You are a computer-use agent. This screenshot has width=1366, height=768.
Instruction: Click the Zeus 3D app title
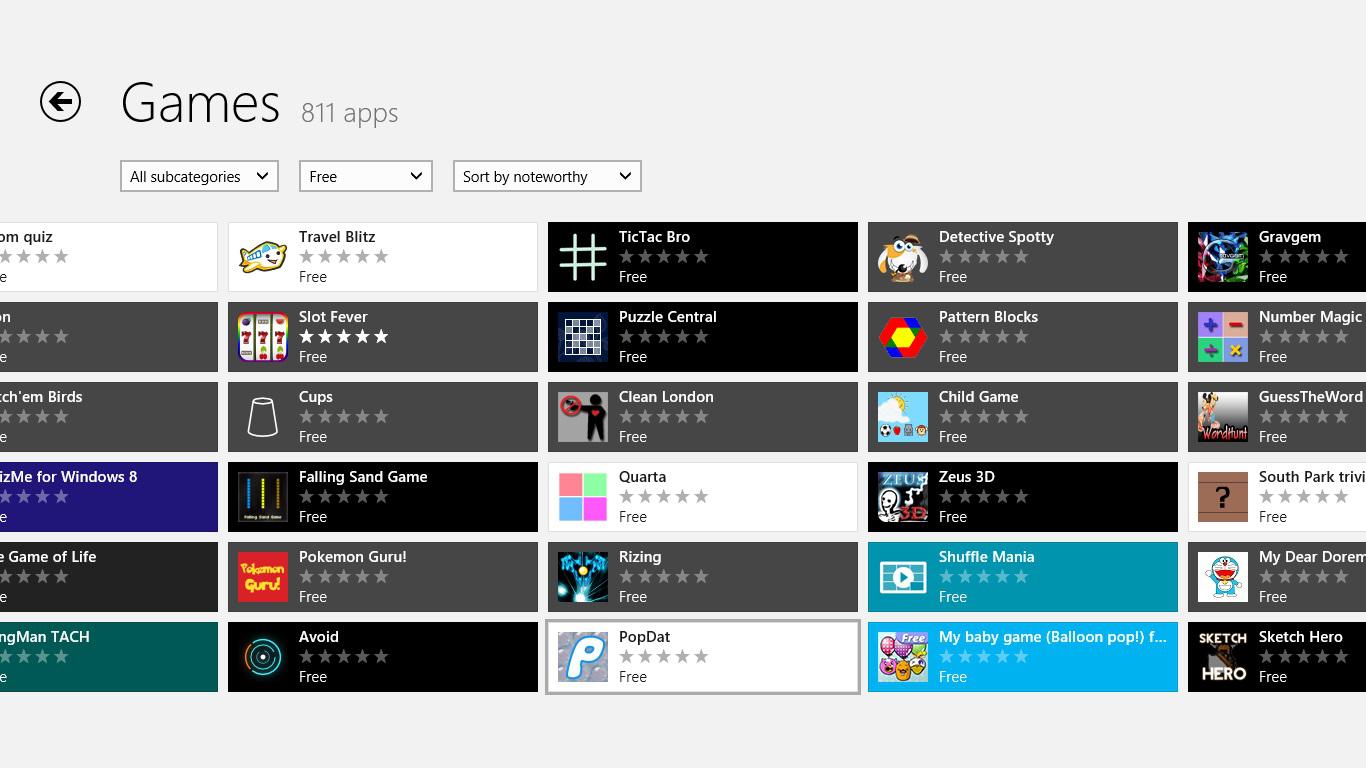click(966, 477)
